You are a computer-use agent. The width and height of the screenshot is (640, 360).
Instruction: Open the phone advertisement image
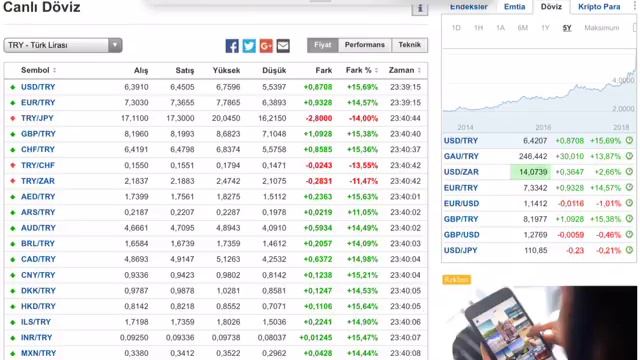539,323
